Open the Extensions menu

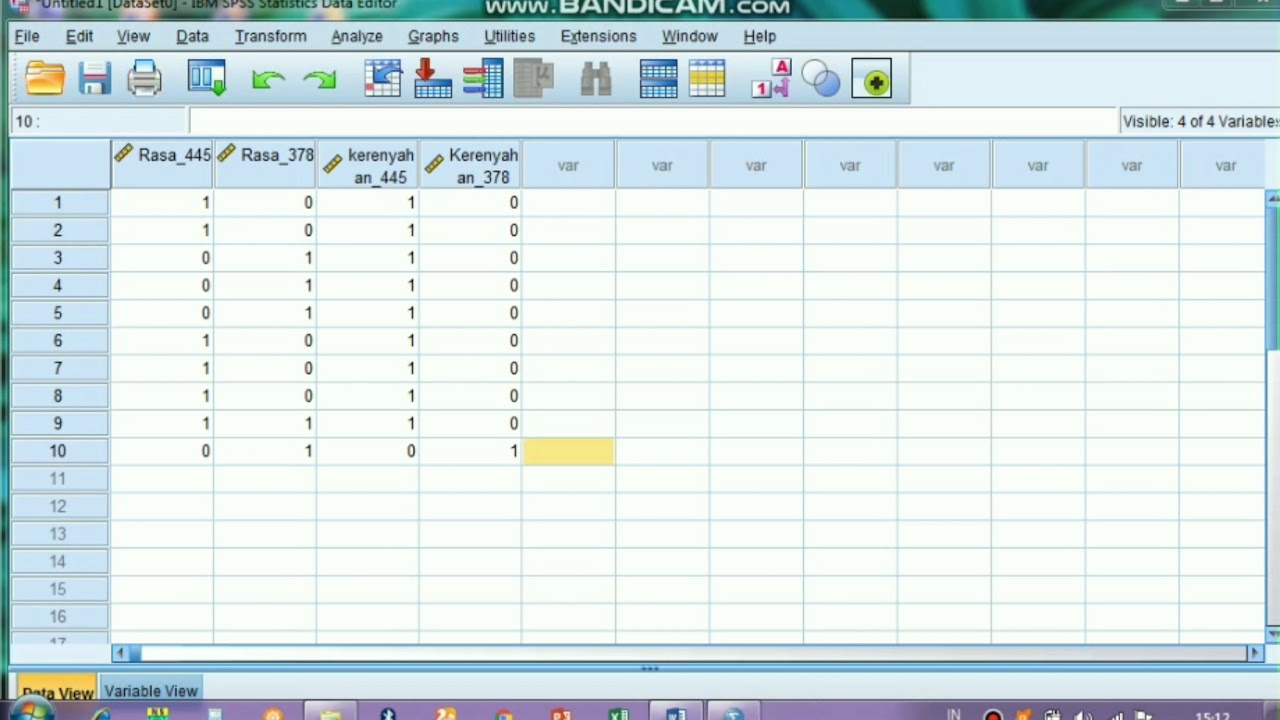tap(598, 36)
